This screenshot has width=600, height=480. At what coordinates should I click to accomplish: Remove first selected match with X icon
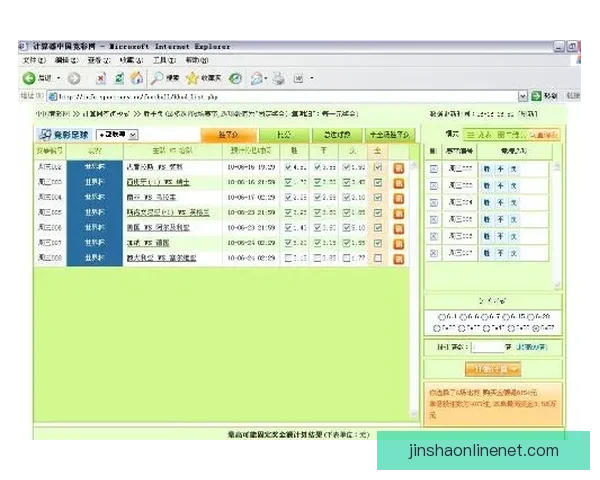click(434, 169)
